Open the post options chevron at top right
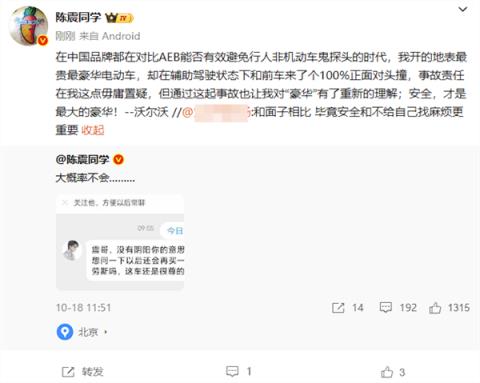 tap(463, 9)
